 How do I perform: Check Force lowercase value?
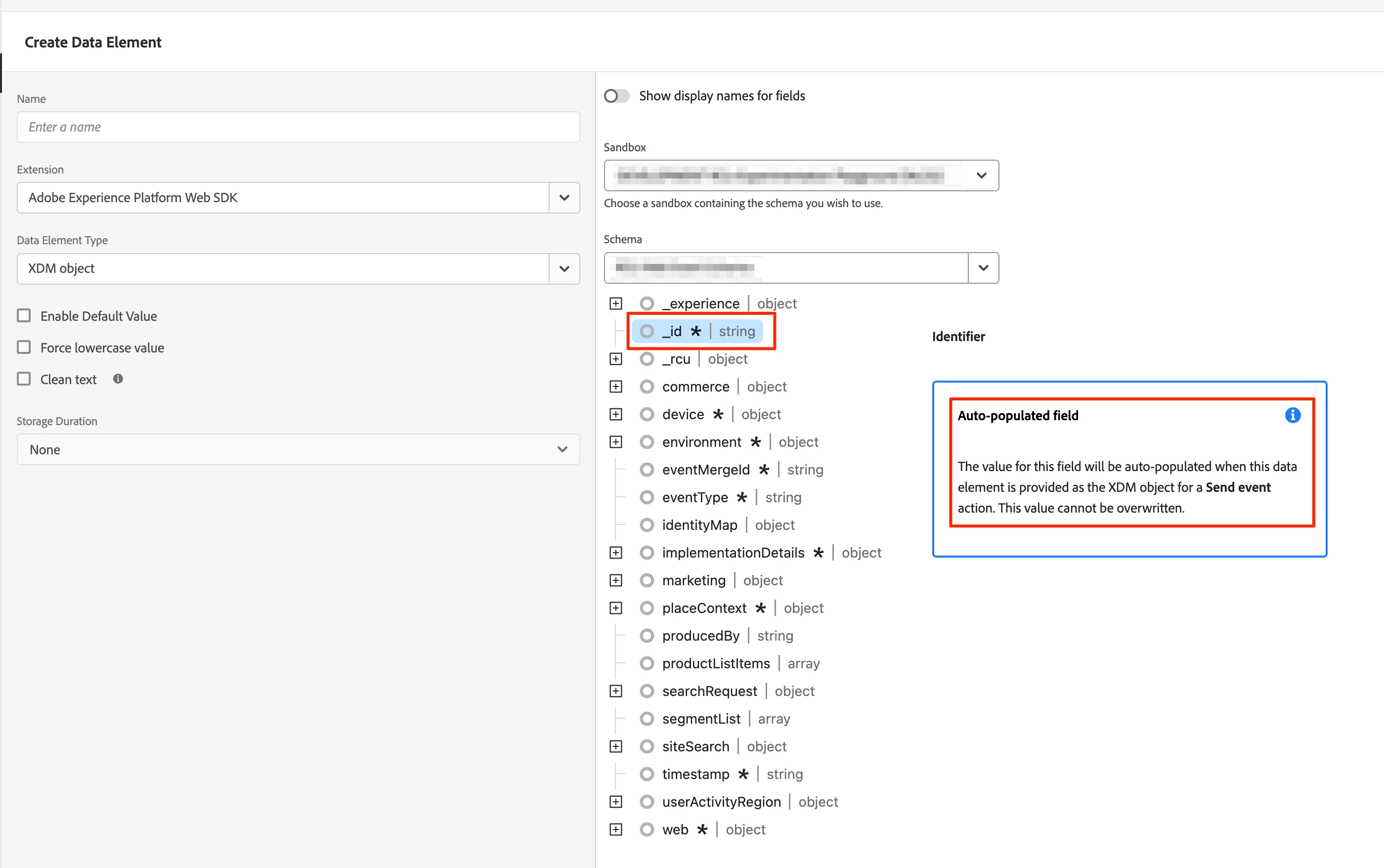click(24, 347)
